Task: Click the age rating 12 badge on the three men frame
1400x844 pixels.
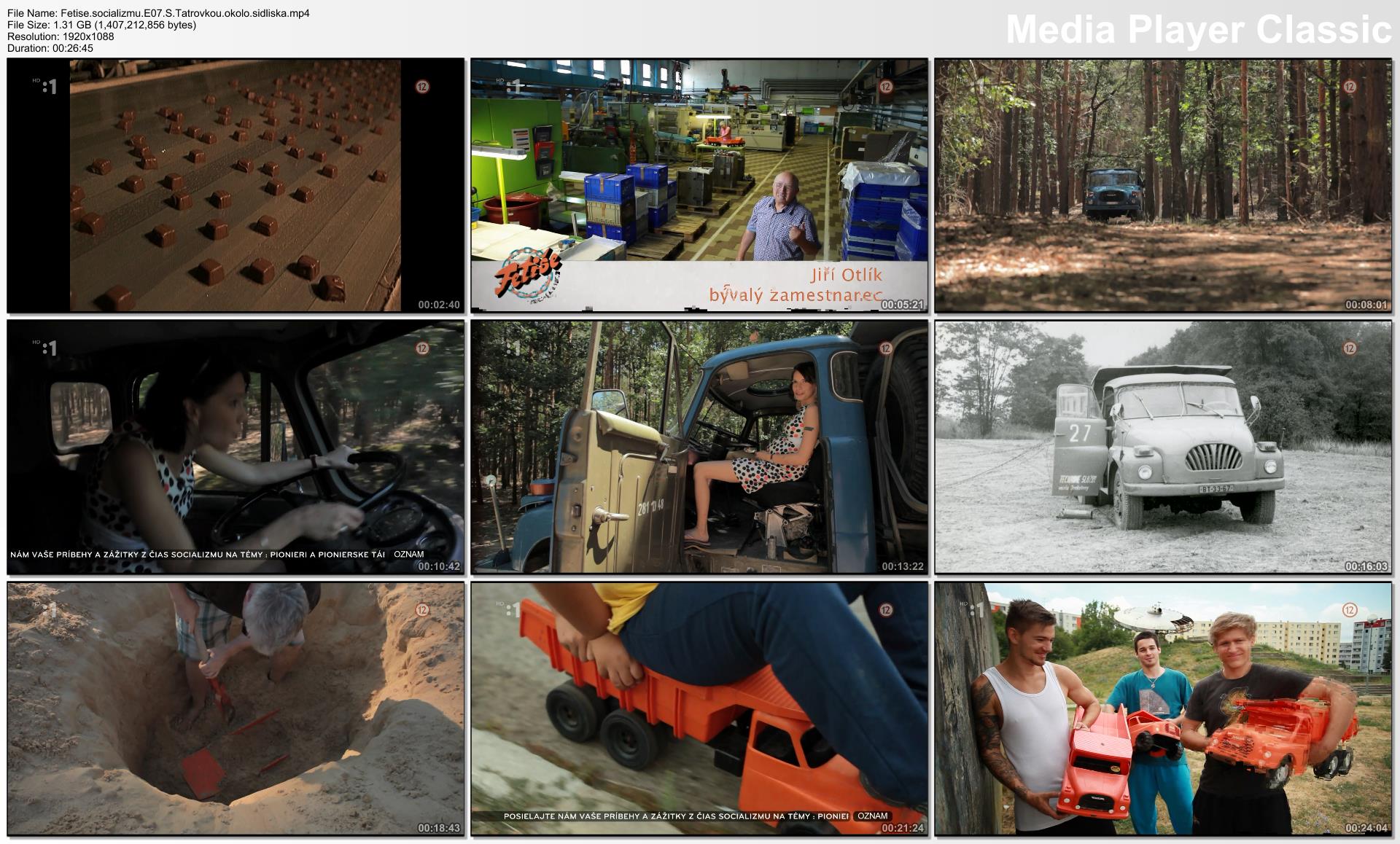Action: point(1350,610)
